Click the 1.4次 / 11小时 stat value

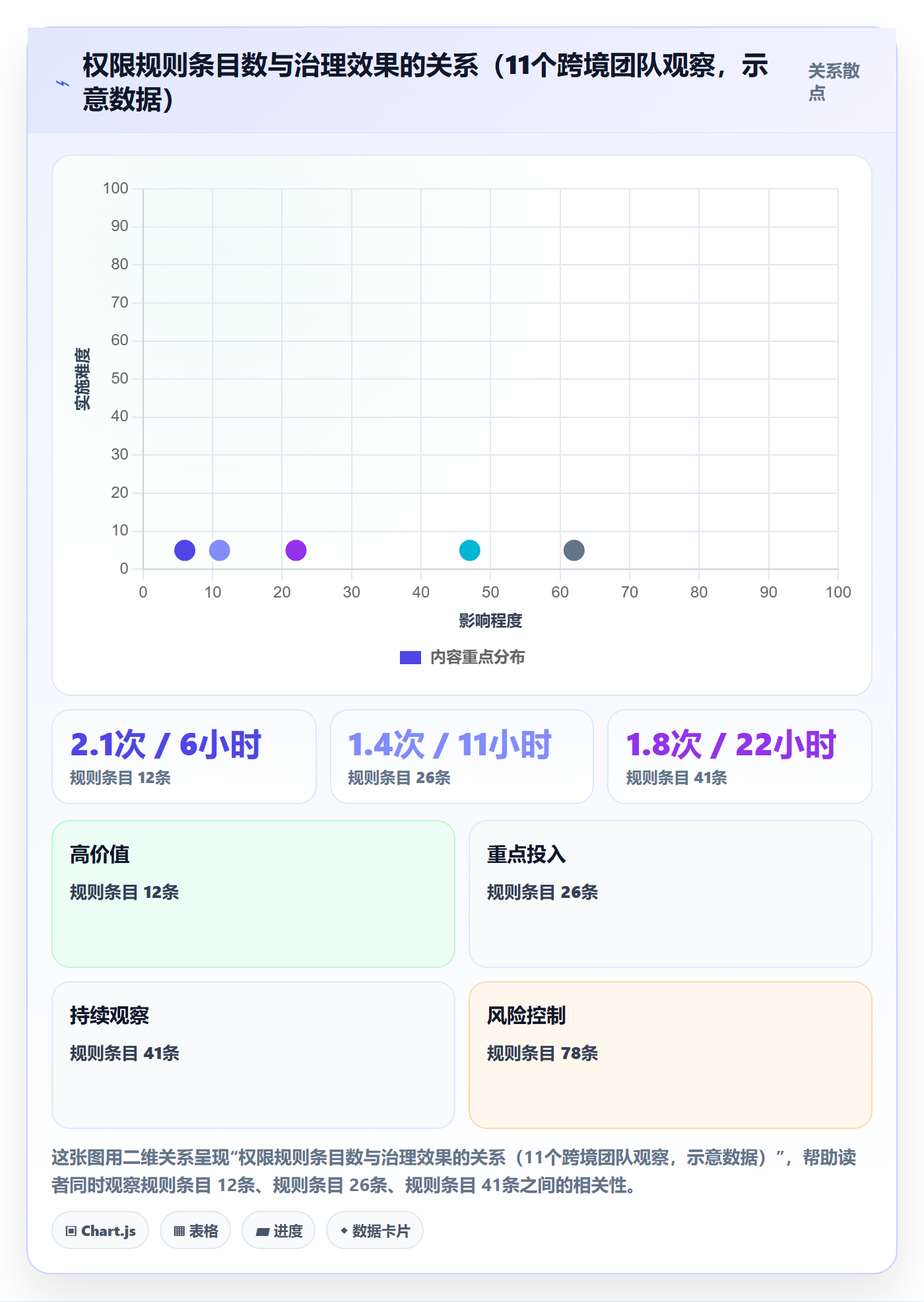pos(449,745)
